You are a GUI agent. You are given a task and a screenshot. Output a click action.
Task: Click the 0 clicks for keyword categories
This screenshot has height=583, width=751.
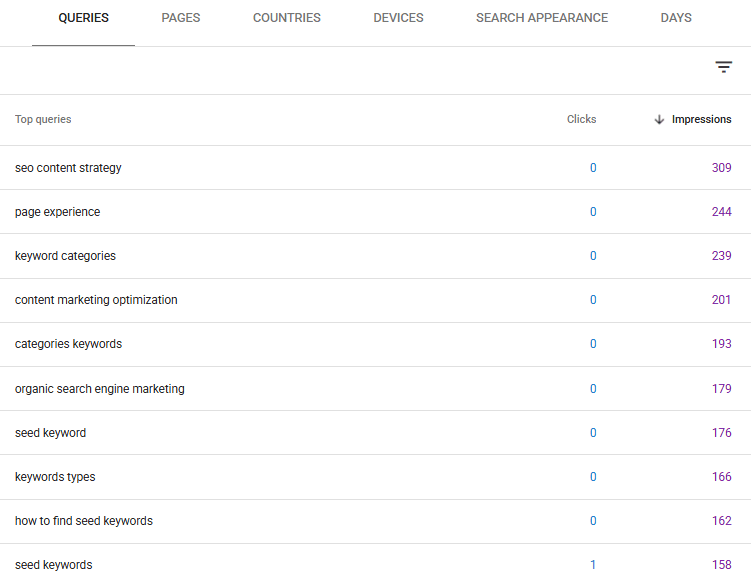pos(593,256)
